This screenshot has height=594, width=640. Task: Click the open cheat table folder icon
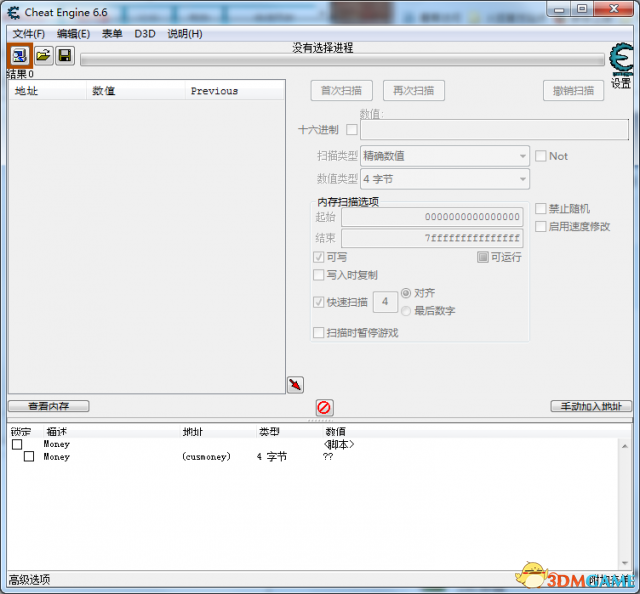click(43, 55)
